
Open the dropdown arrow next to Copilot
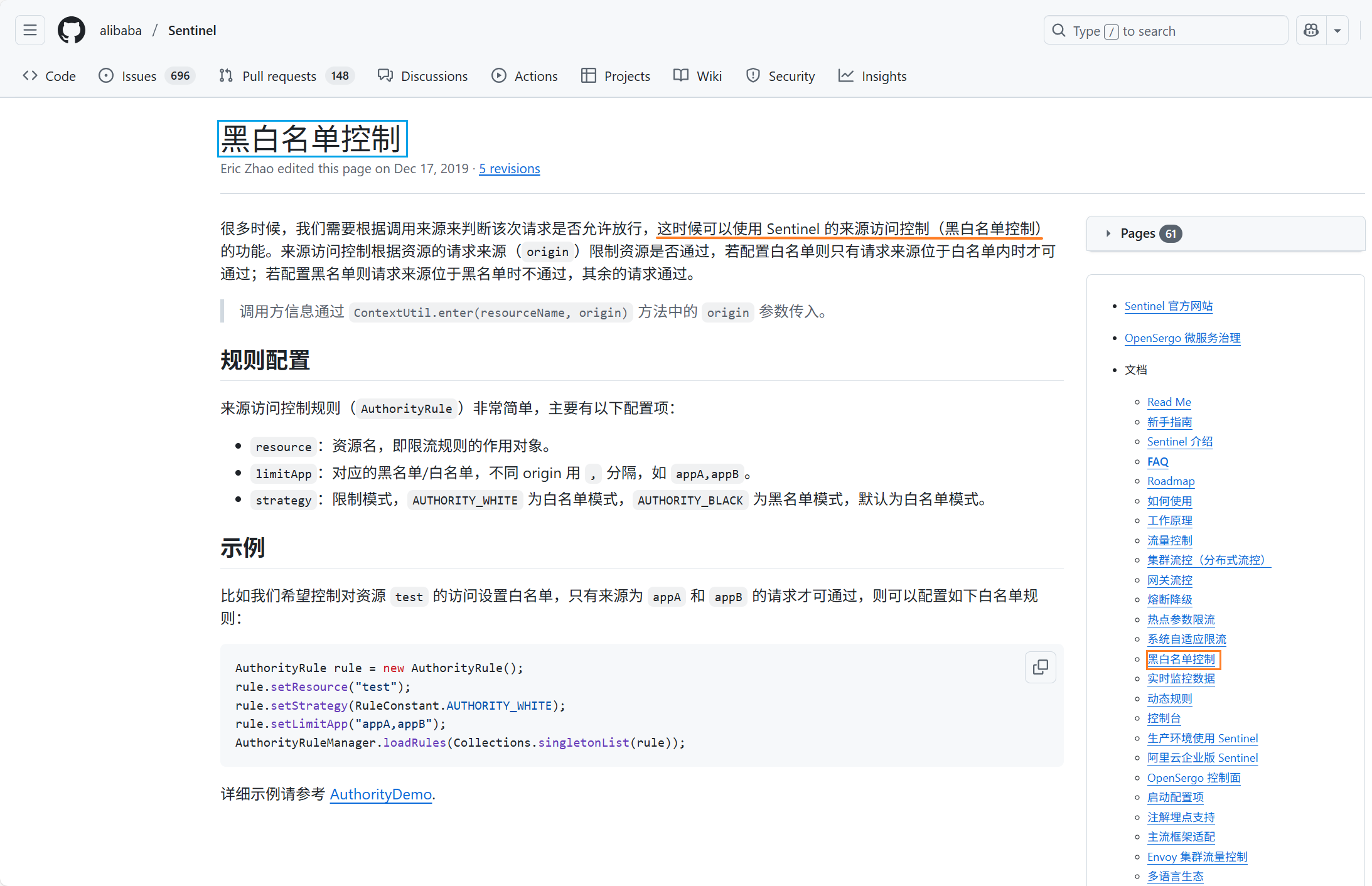[1337, 30]
